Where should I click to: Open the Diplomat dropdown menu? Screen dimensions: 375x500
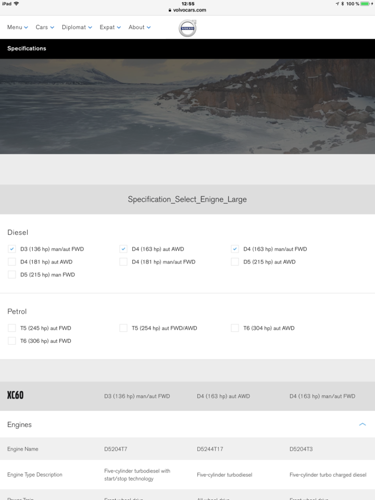click(x=77, y=27)
